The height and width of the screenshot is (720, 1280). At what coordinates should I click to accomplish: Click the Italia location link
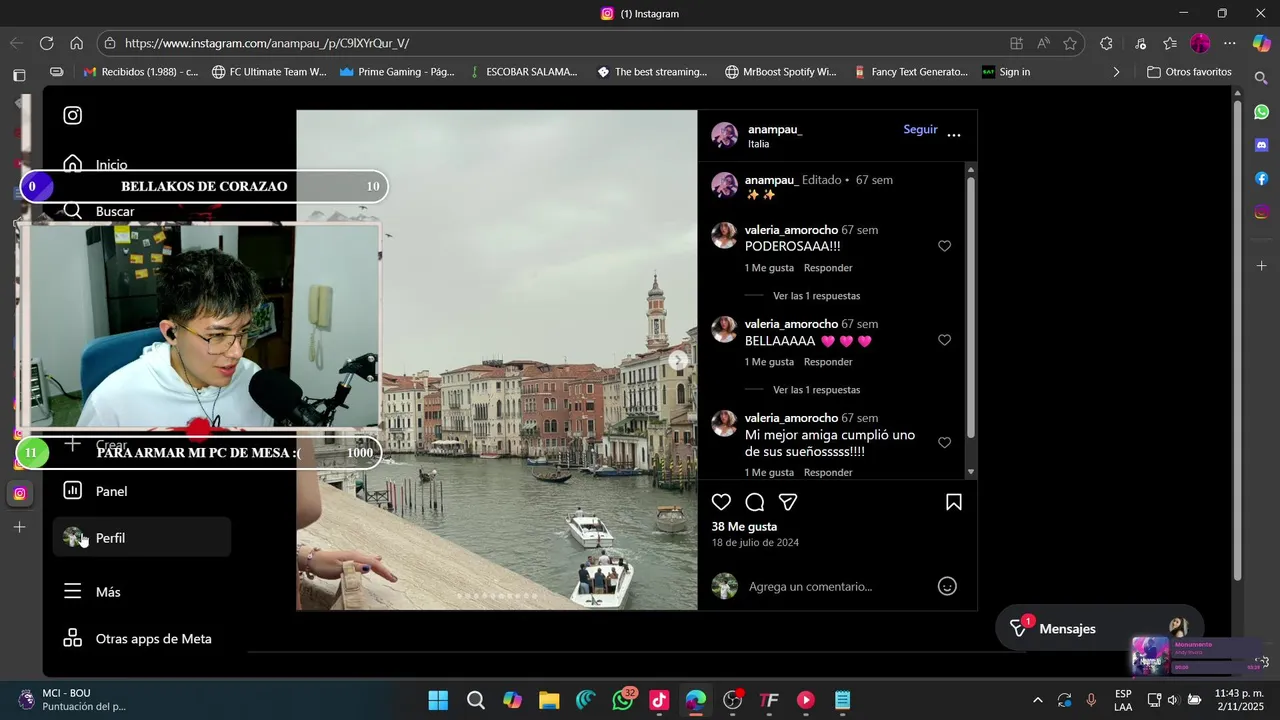pyautogui.click(x=759, y=144)
